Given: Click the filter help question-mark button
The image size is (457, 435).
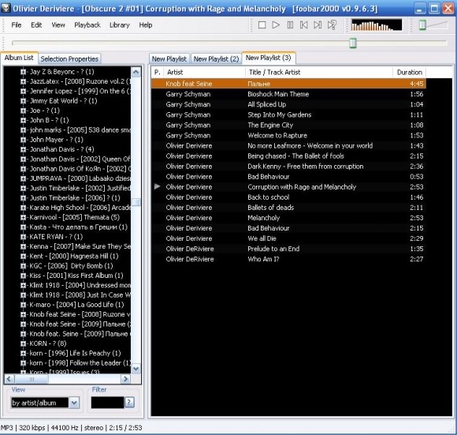Looking at the screenshot, I should tap(129, 403).
